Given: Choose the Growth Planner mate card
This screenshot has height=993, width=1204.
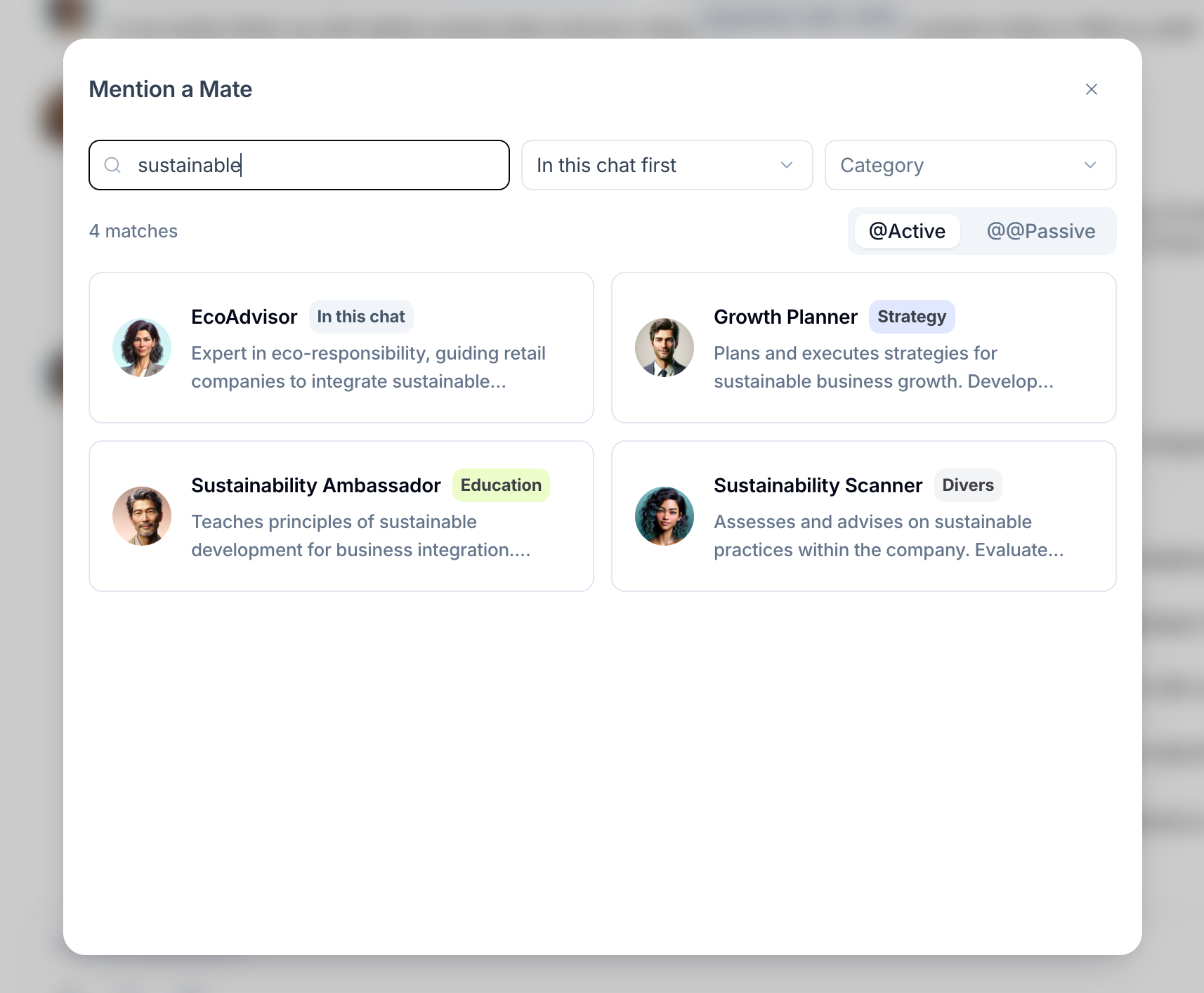Looking at the screenshot, I should click(864, 348).
